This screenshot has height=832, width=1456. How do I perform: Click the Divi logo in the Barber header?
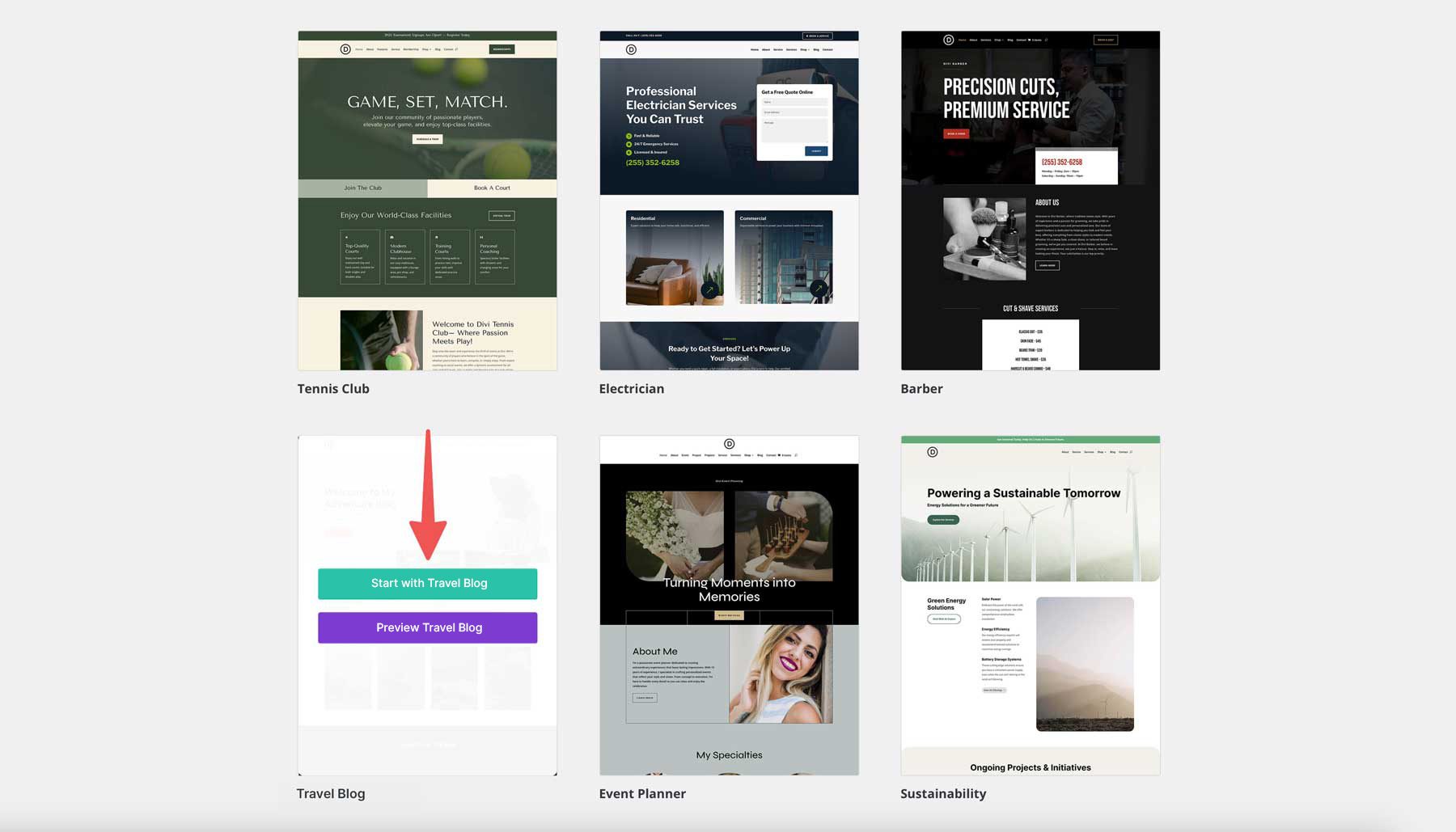[x=948, y=40]
